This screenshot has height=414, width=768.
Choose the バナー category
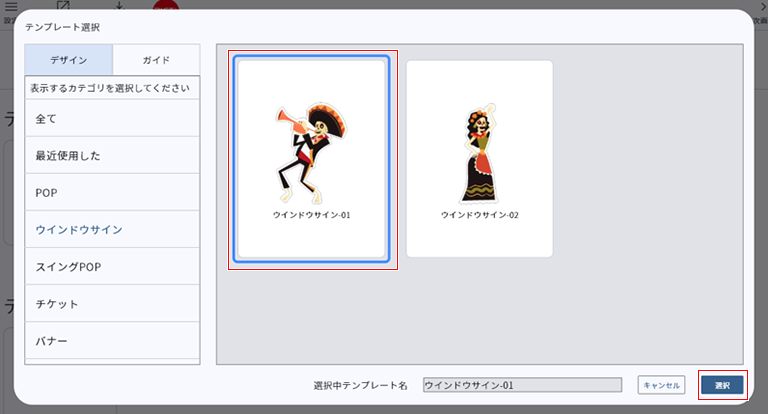(112, 340)
